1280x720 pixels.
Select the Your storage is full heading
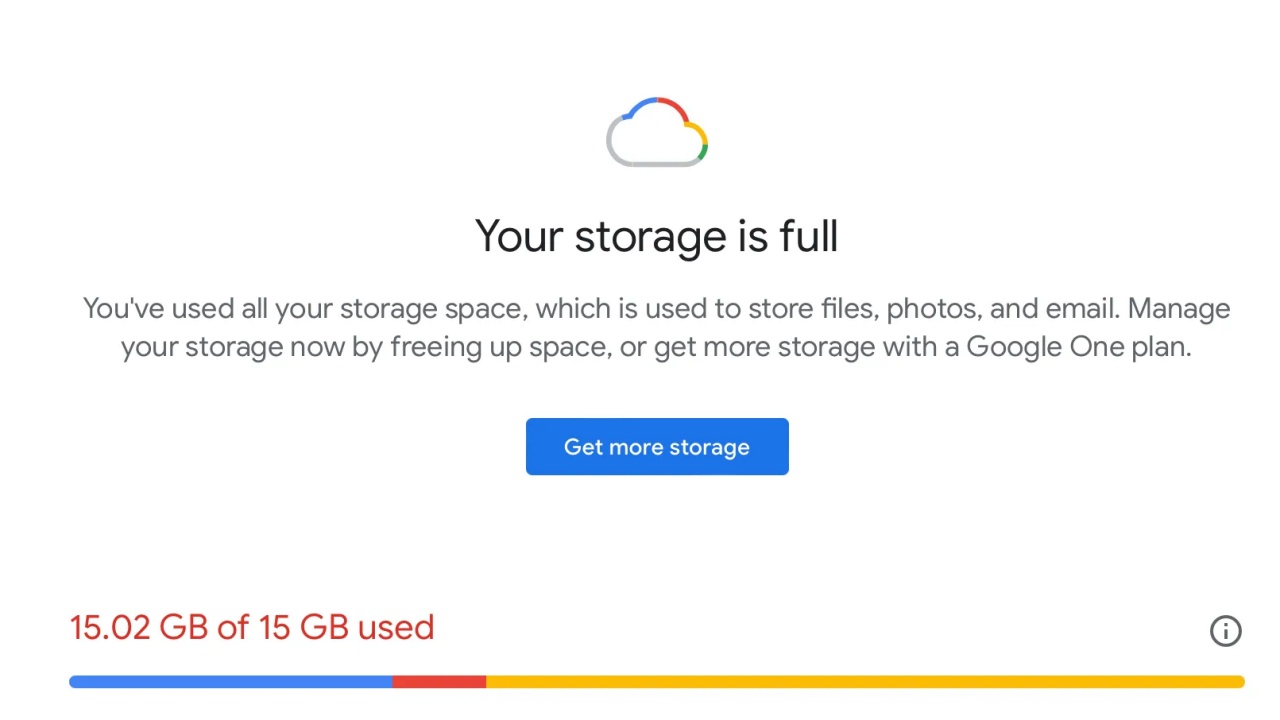(x=656, y=236)
